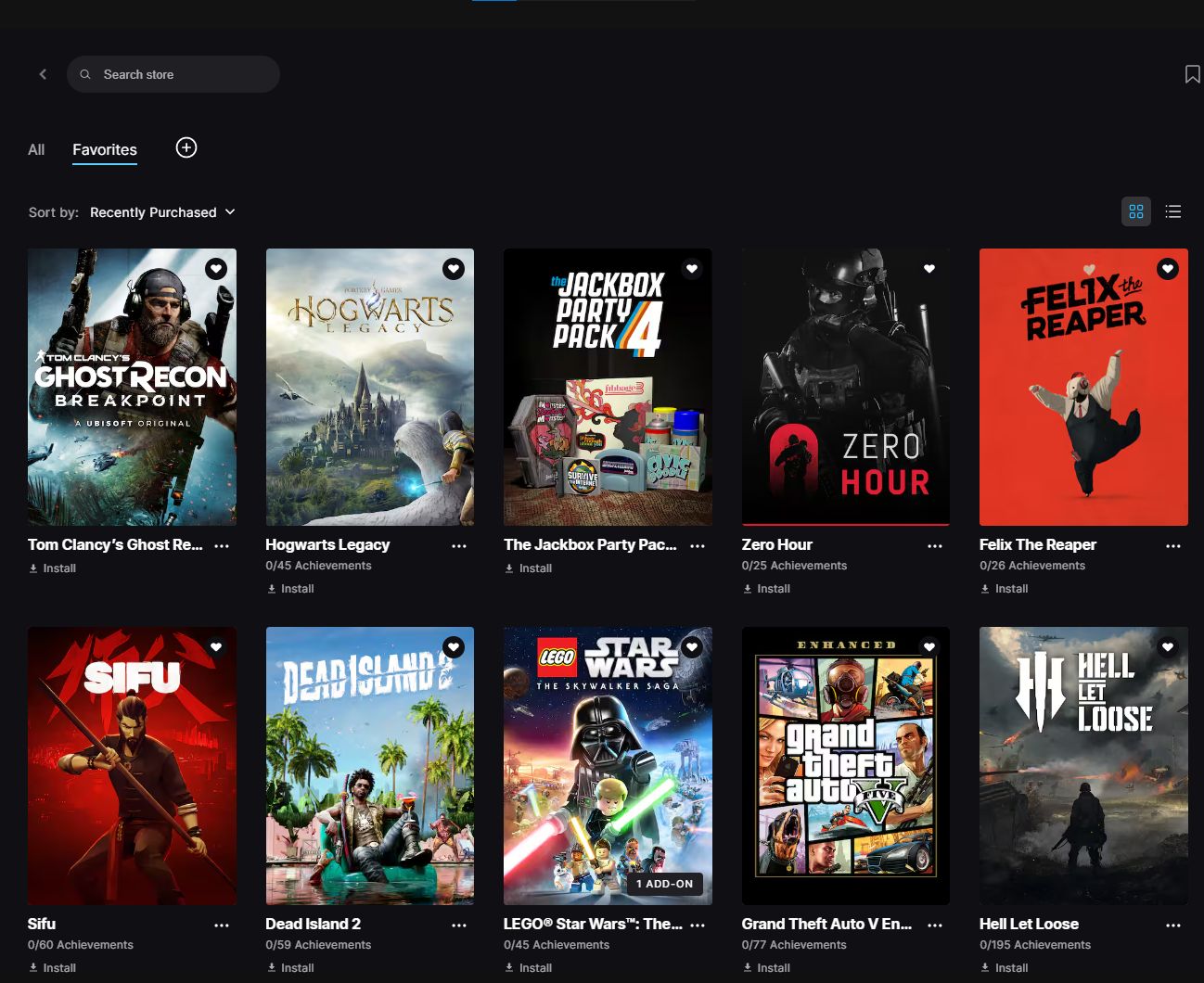Open the bookmark wishlist icon

click(1193, 74)
